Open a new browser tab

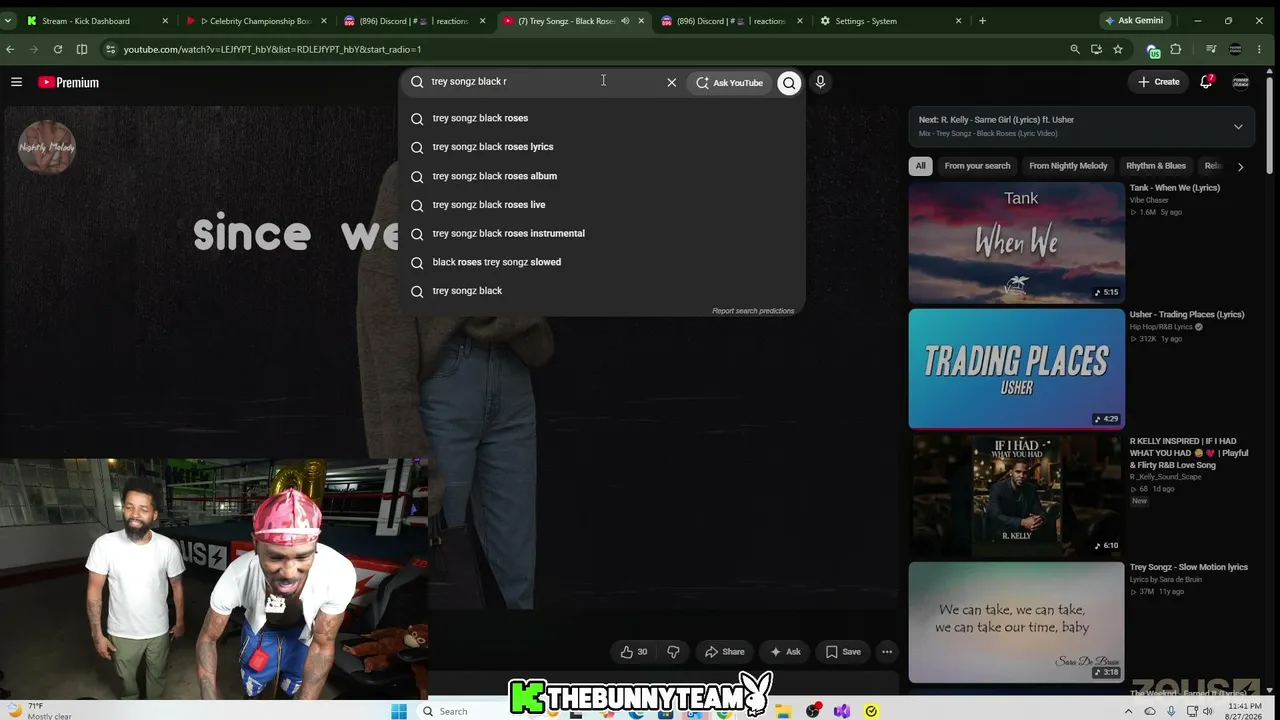[x=982, y=21]
